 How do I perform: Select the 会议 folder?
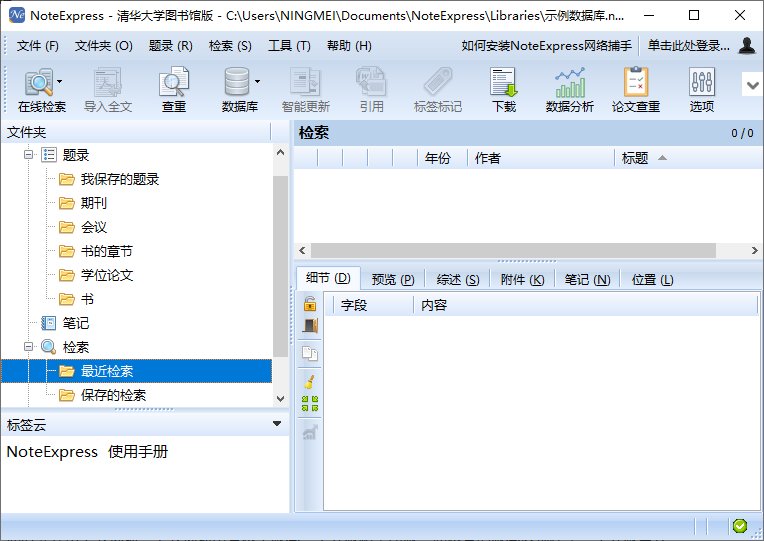pyautogui.click(x=94, y=227)
